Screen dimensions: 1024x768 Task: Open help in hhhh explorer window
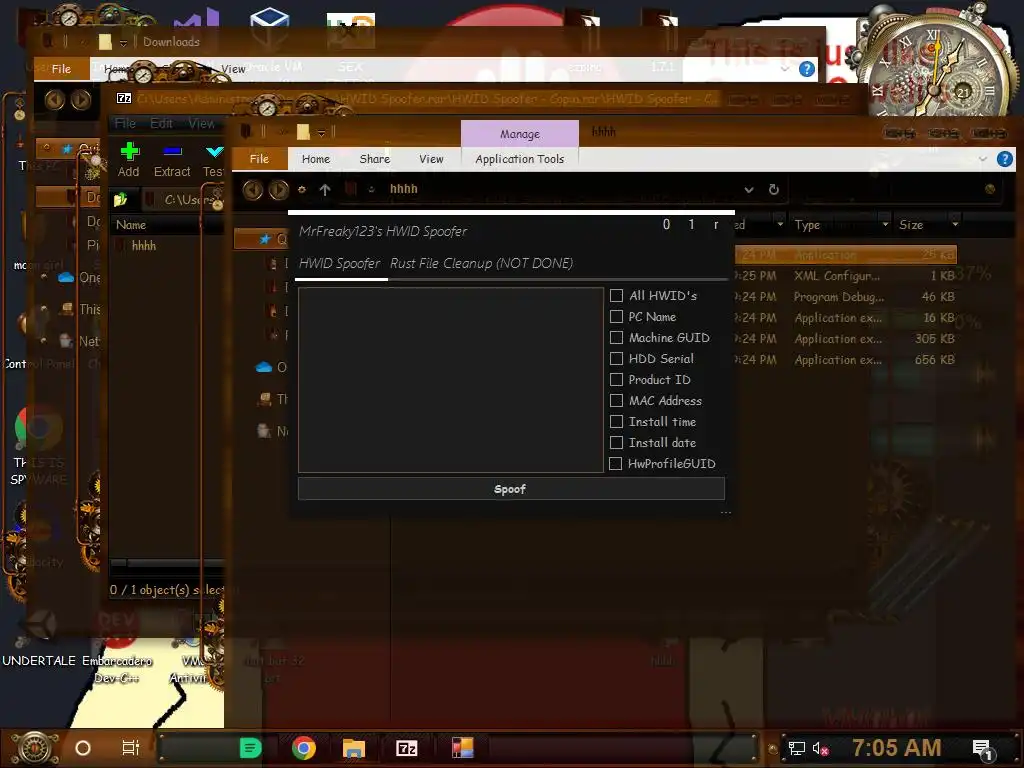tap(1004, 159)
